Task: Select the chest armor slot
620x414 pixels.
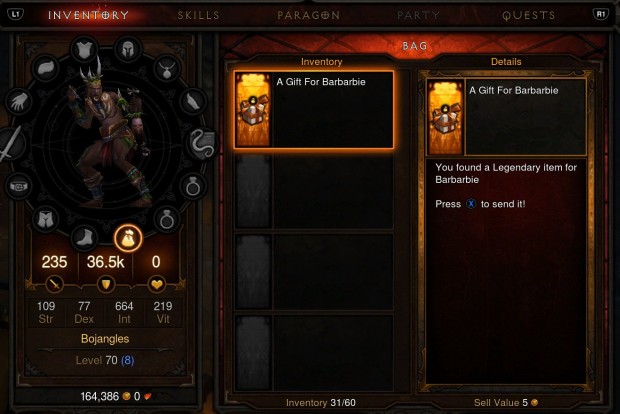Action: tap(84, 50)
